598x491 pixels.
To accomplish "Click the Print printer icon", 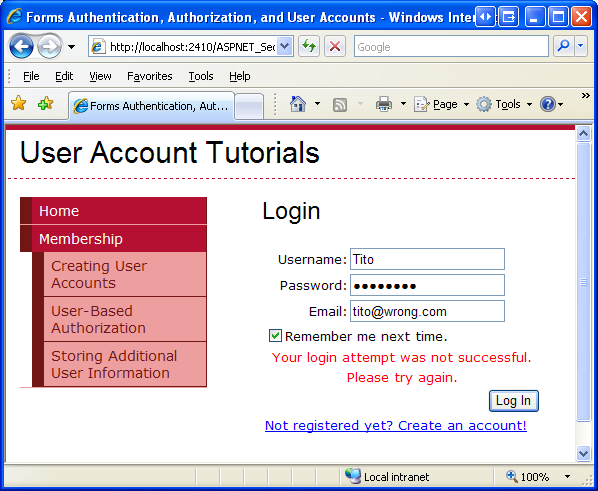I will click(384, 104).
